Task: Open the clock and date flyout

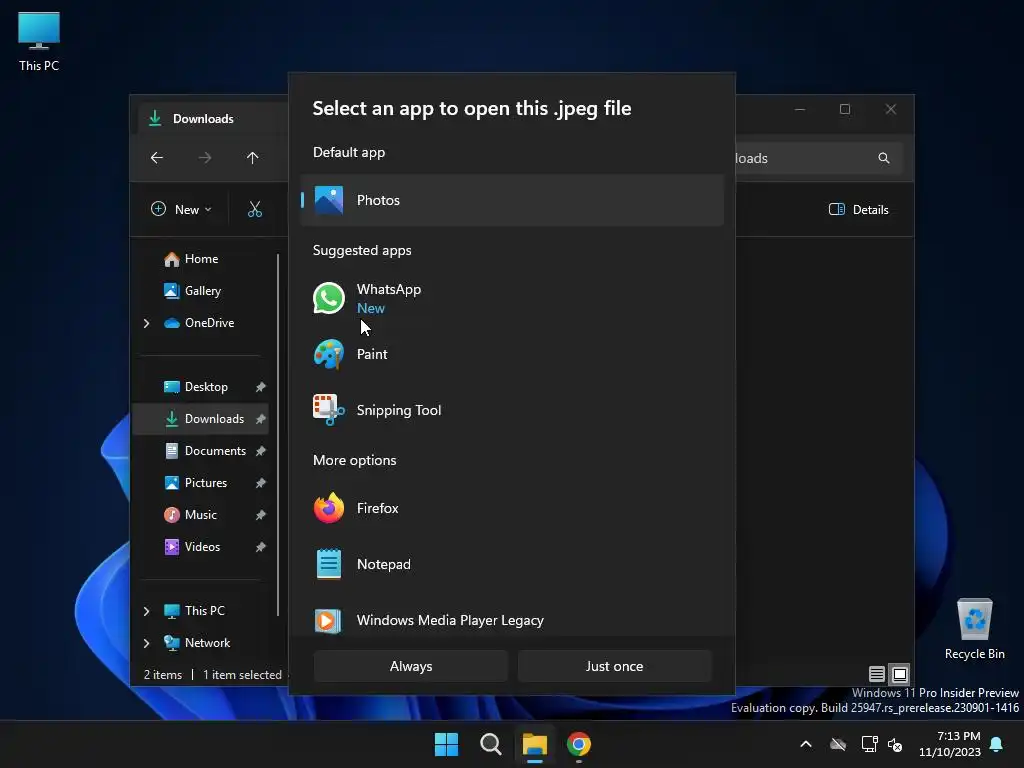Action: 950,744
